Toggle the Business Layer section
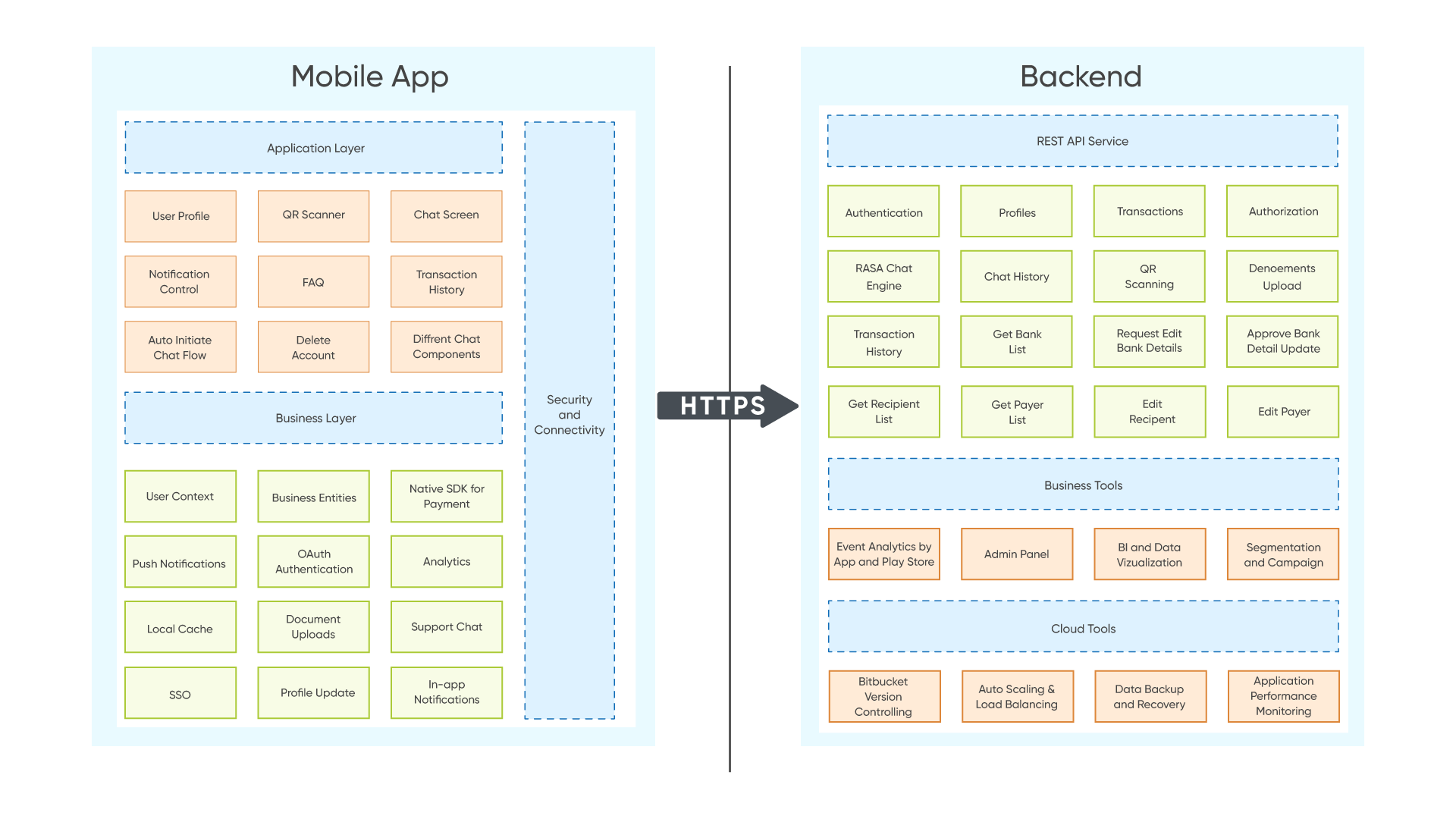This screenshot has width=1456, height=819. pyautogui.click(x=315, y=418)
